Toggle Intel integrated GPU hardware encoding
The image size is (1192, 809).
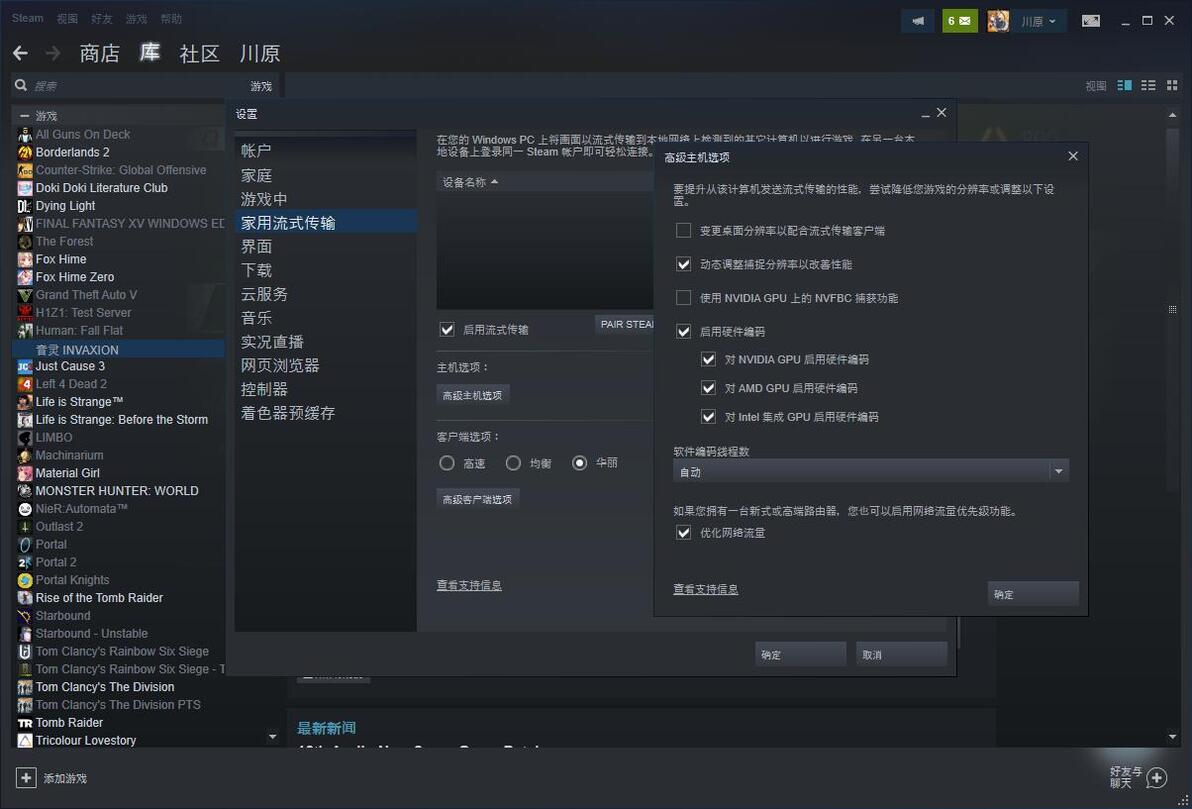pos(709,417)
